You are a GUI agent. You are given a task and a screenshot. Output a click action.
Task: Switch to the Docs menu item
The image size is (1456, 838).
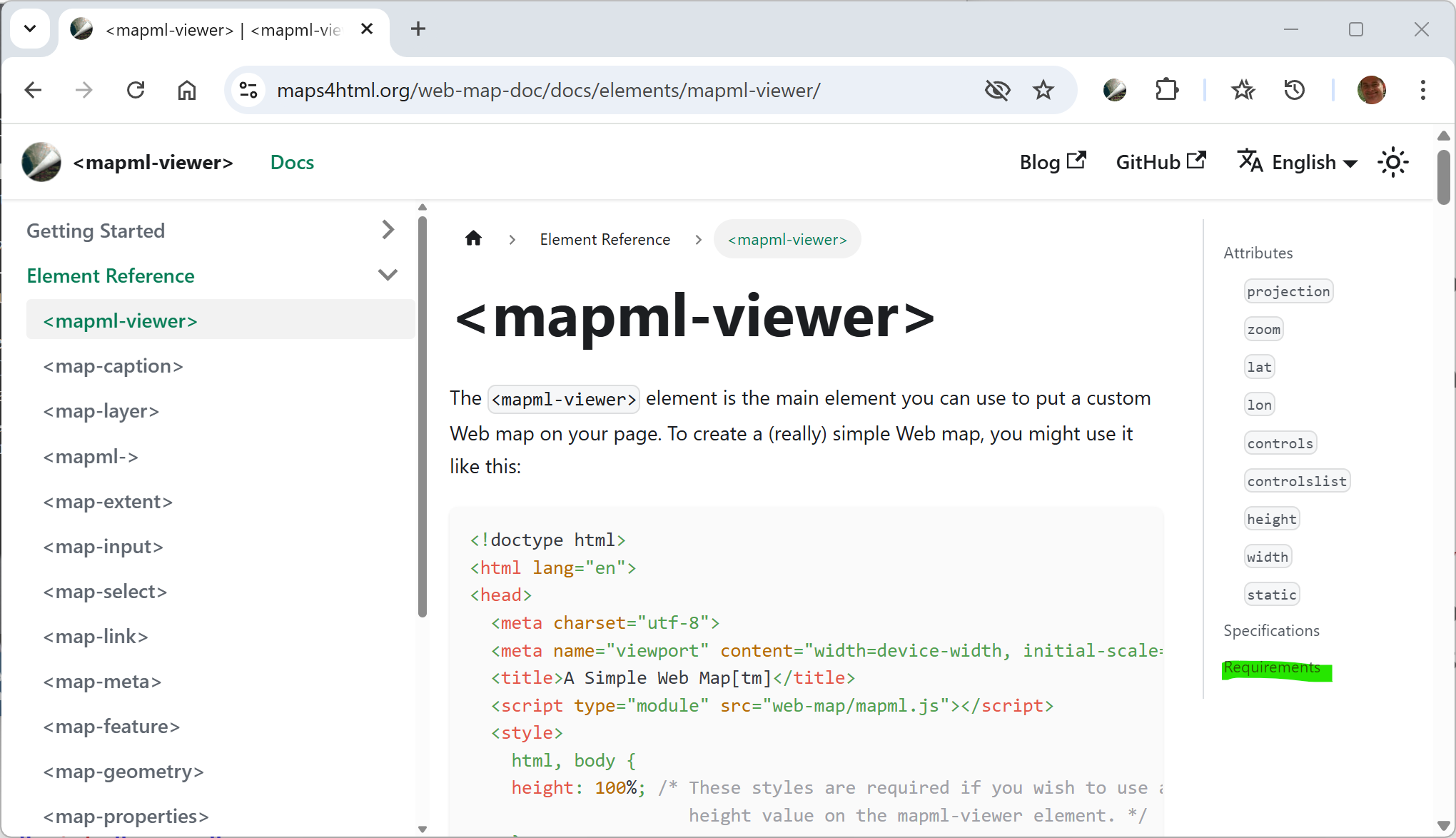291,162
